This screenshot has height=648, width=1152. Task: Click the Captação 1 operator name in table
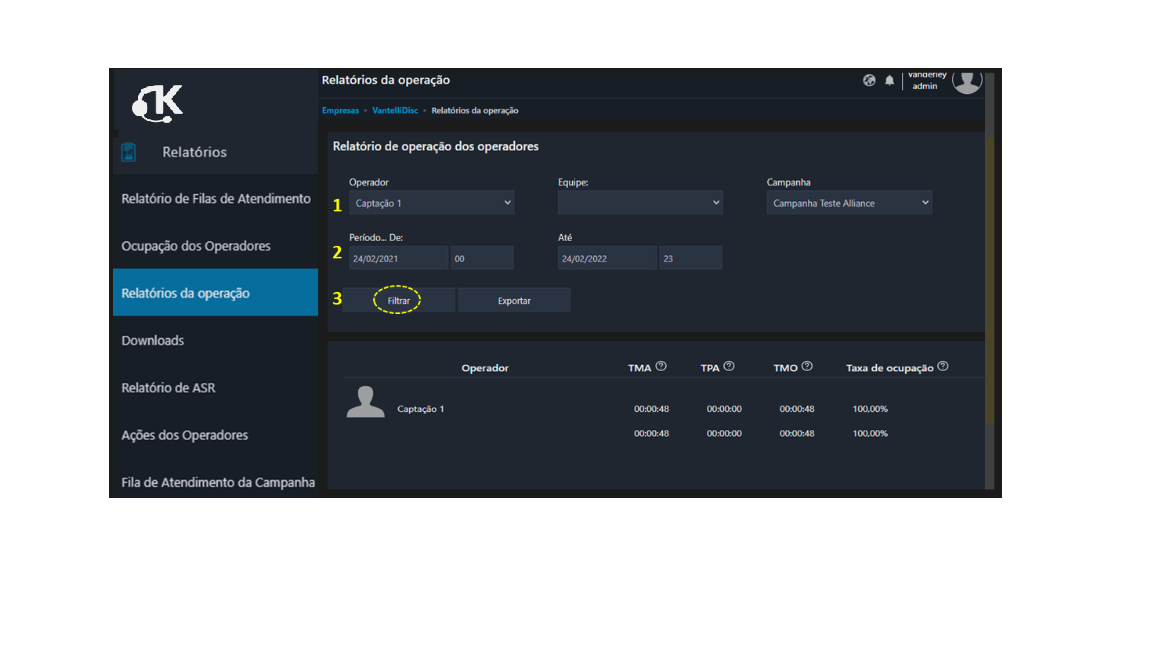[420, 408]
